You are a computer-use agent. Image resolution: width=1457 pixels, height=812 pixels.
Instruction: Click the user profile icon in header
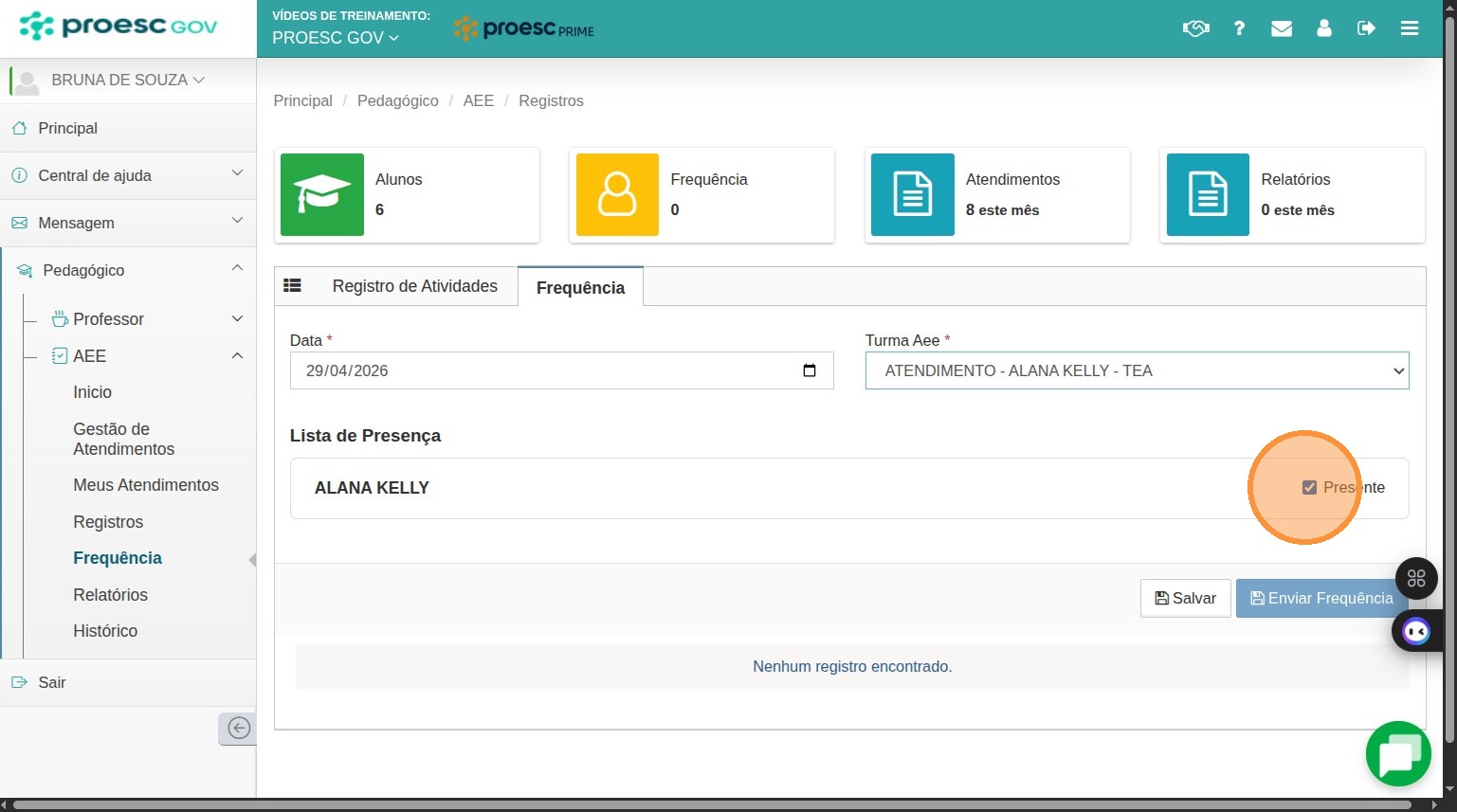pos(1324,28)
